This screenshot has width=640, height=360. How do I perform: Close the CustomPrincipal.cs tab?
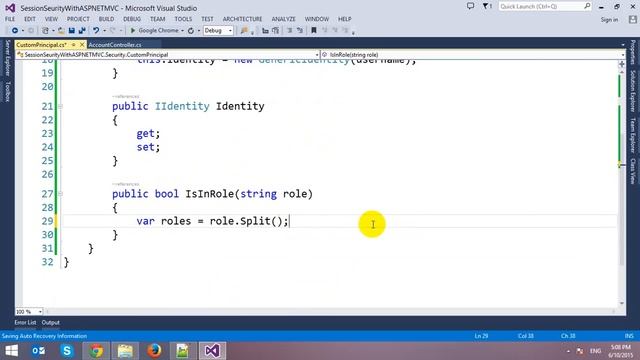pos(82,45)
